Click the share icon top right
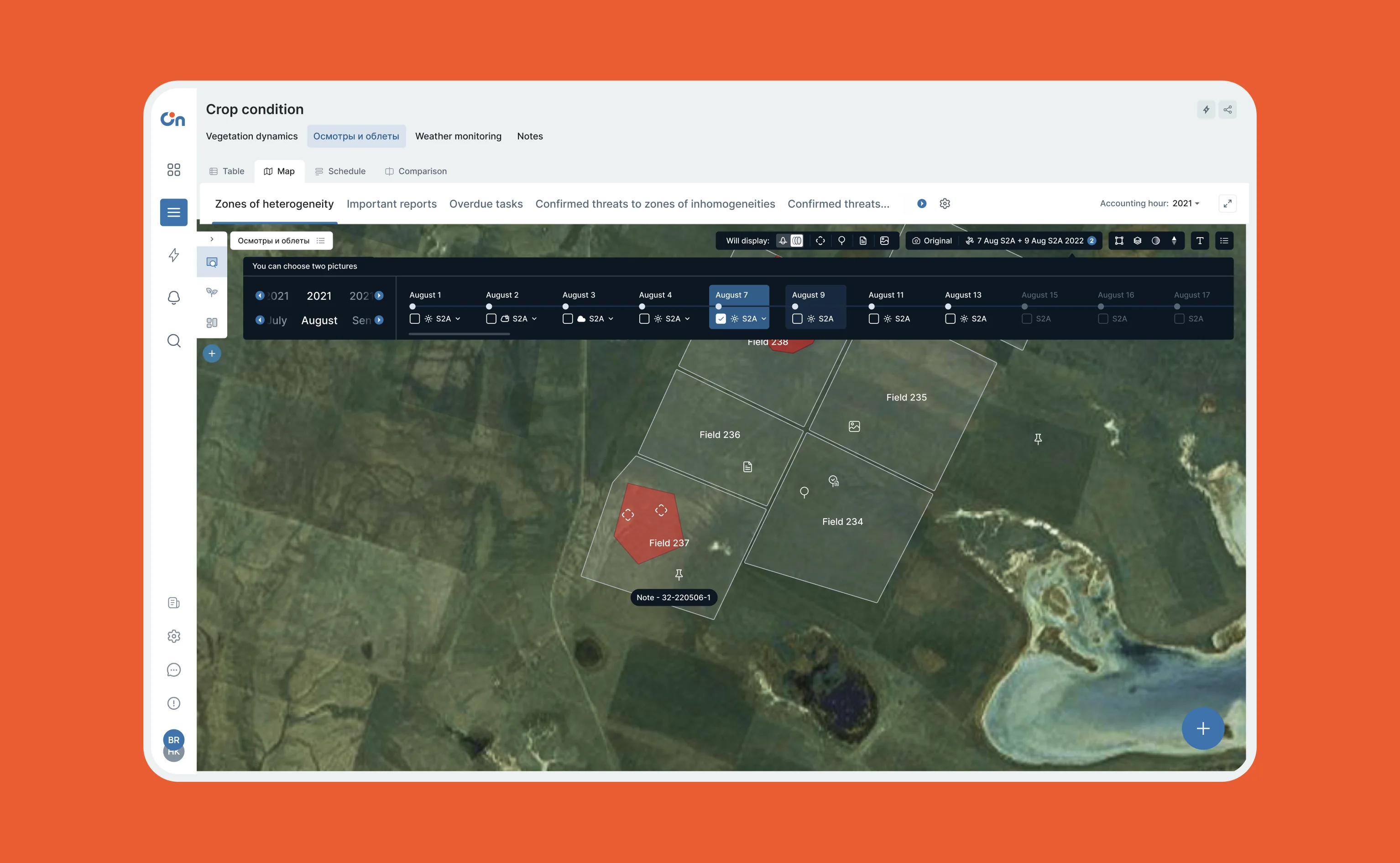 pos(1228,109)
